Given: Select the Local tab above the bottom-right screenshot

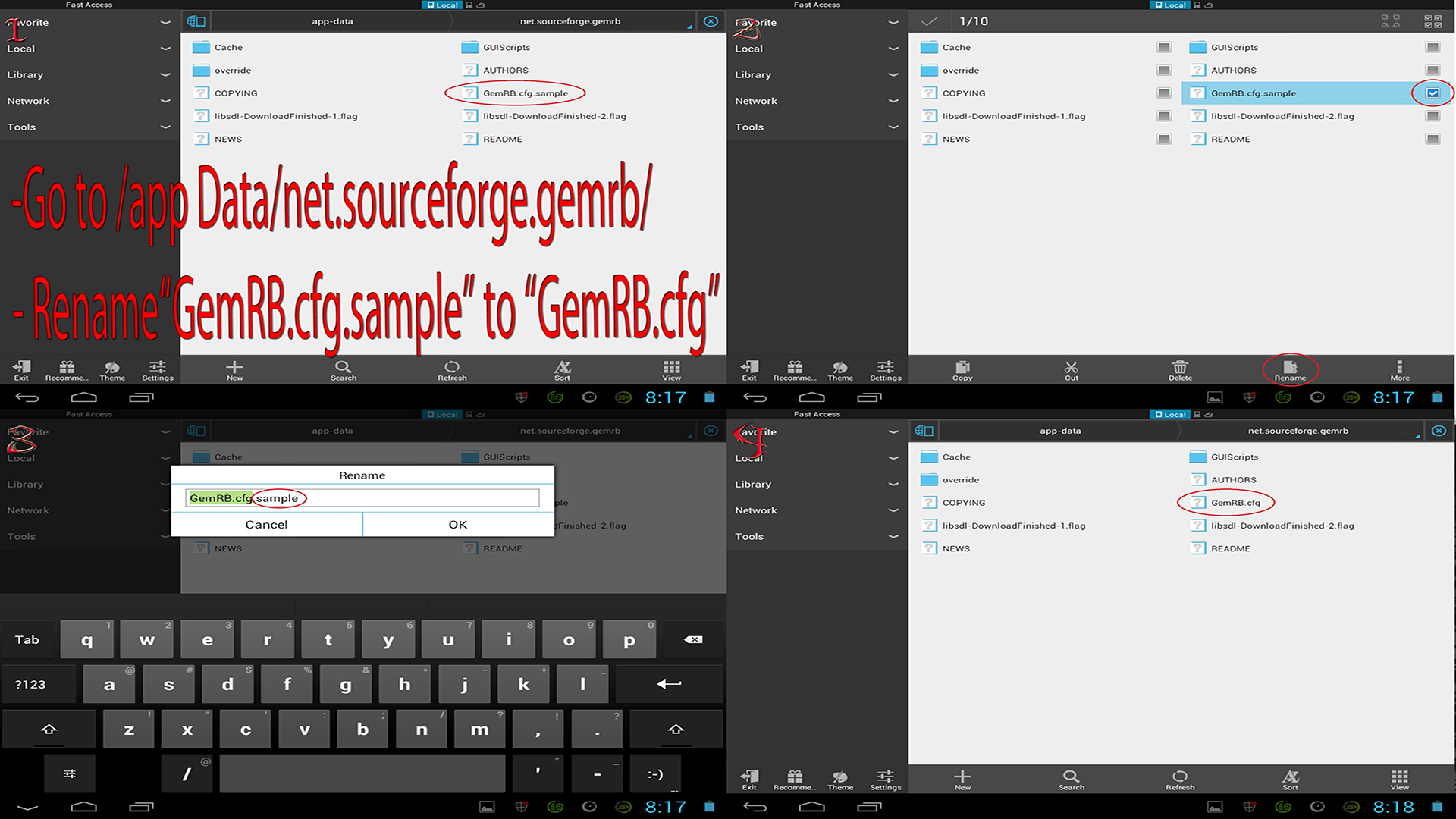Looking at the screenshot, I should (x=1169, y=414).
